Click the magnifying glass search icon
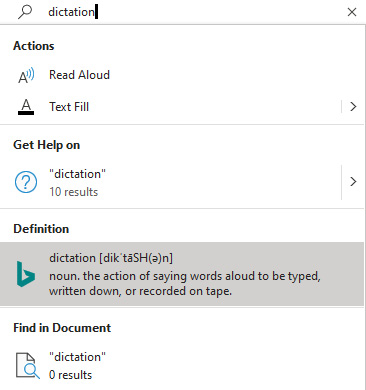366x390 pixels. point(25,12)
